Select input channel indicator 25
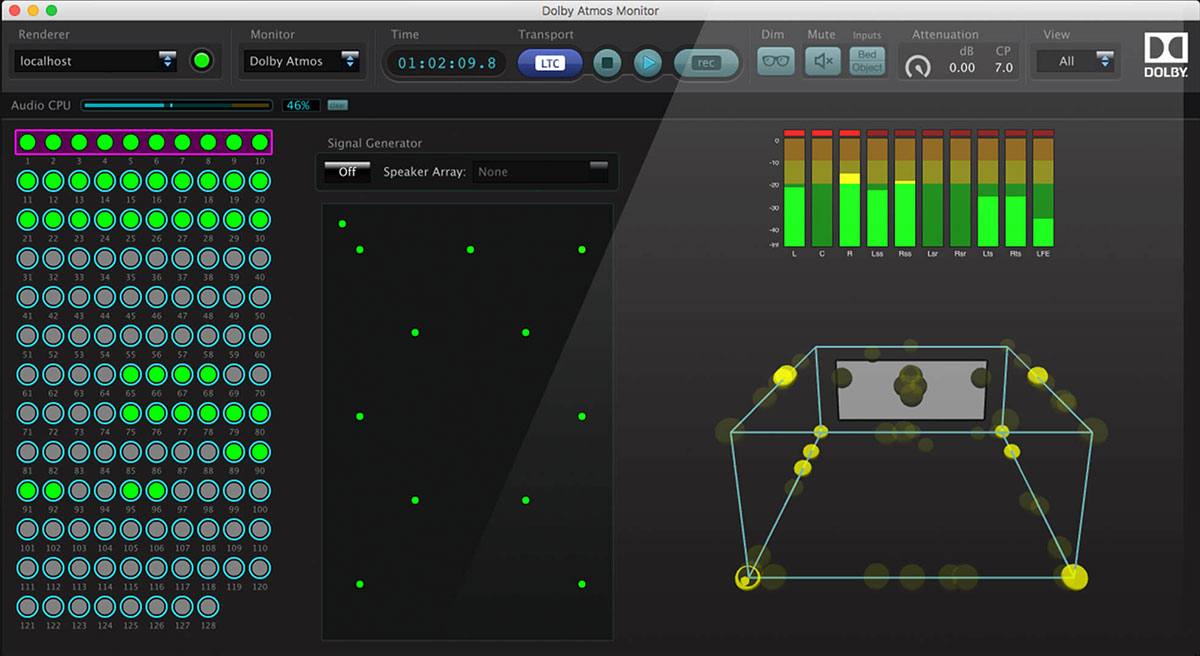This screenshot has height=656, width=1200. [131, 219]
